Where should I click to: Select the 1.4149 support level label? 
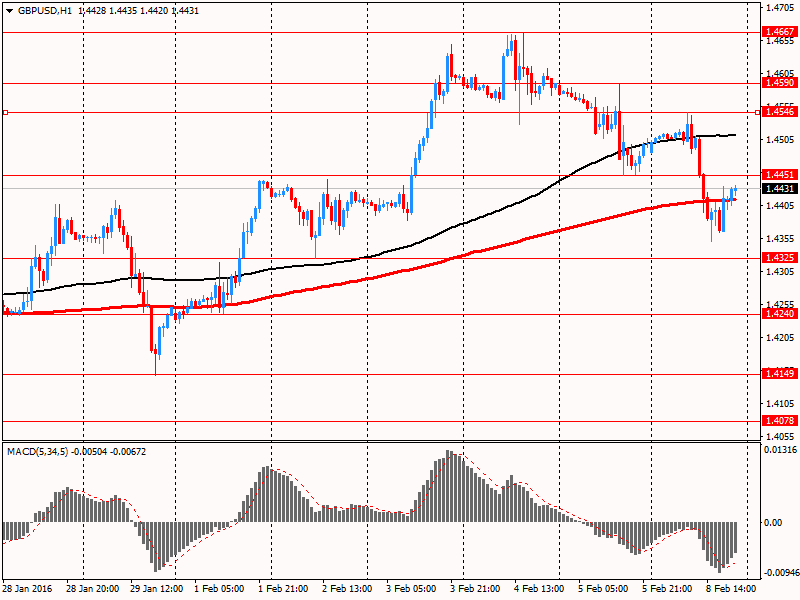pos(780,374)
